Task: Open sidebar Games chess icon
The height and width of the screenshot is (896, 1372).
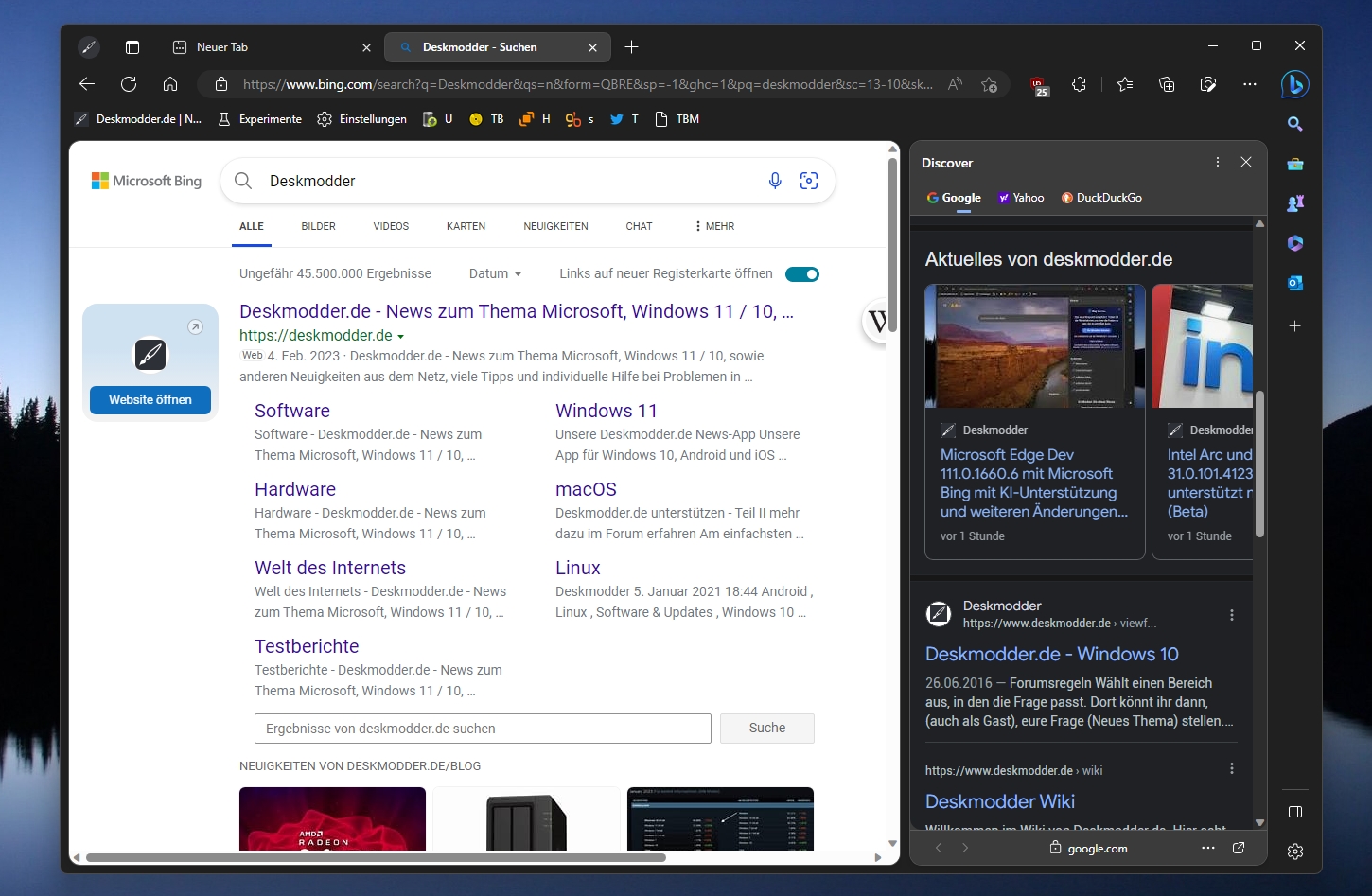Action: (1295, 203)
